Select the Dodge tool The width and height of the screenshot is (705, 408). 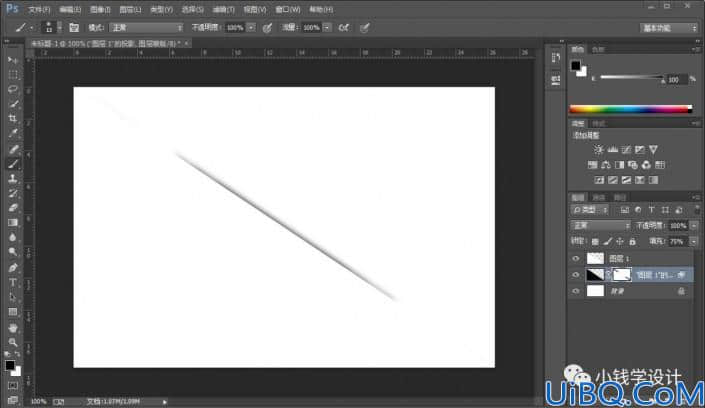pos(13,252)
